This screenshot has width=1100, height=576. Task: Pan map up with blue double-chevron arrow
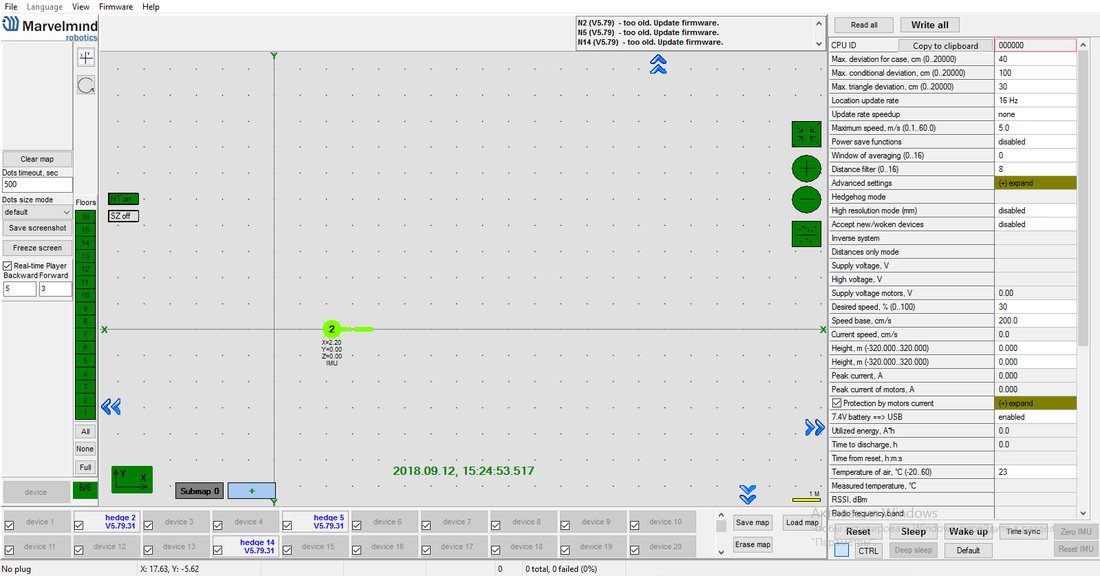click(658, 65)
